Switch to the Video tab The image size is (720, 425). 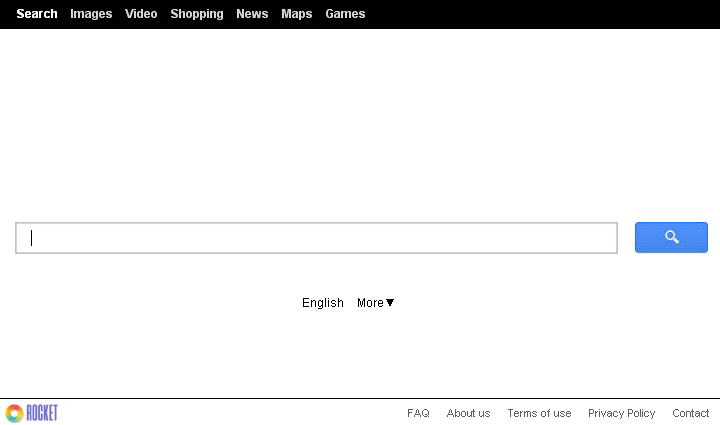click(141, 14)
